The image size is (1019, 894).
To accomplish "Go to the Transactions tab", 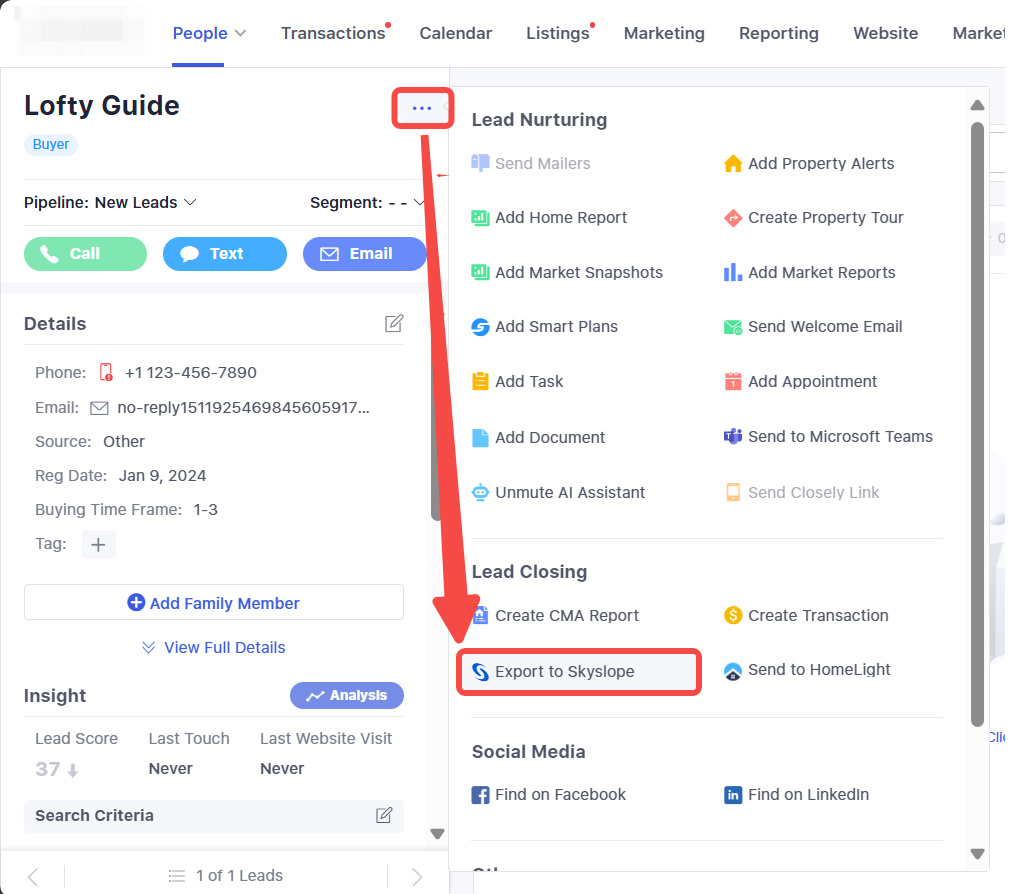I will [x=333, y=33].
